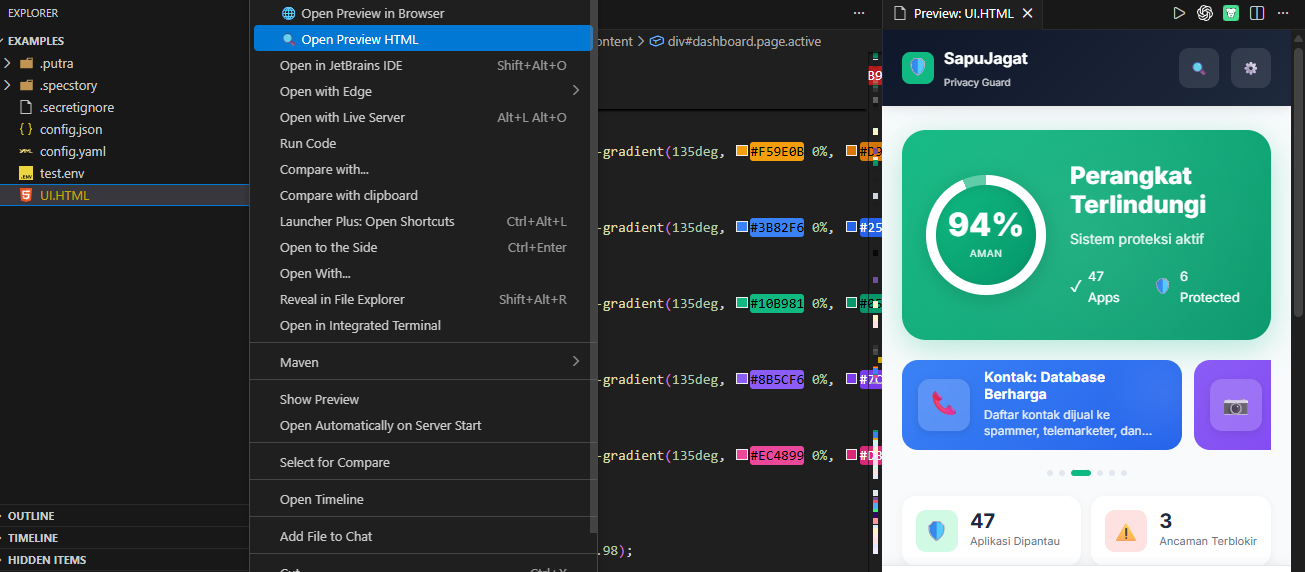1305x572 pixels.
Task: Click the Split Editor icon
Action: coord(1257,13)
